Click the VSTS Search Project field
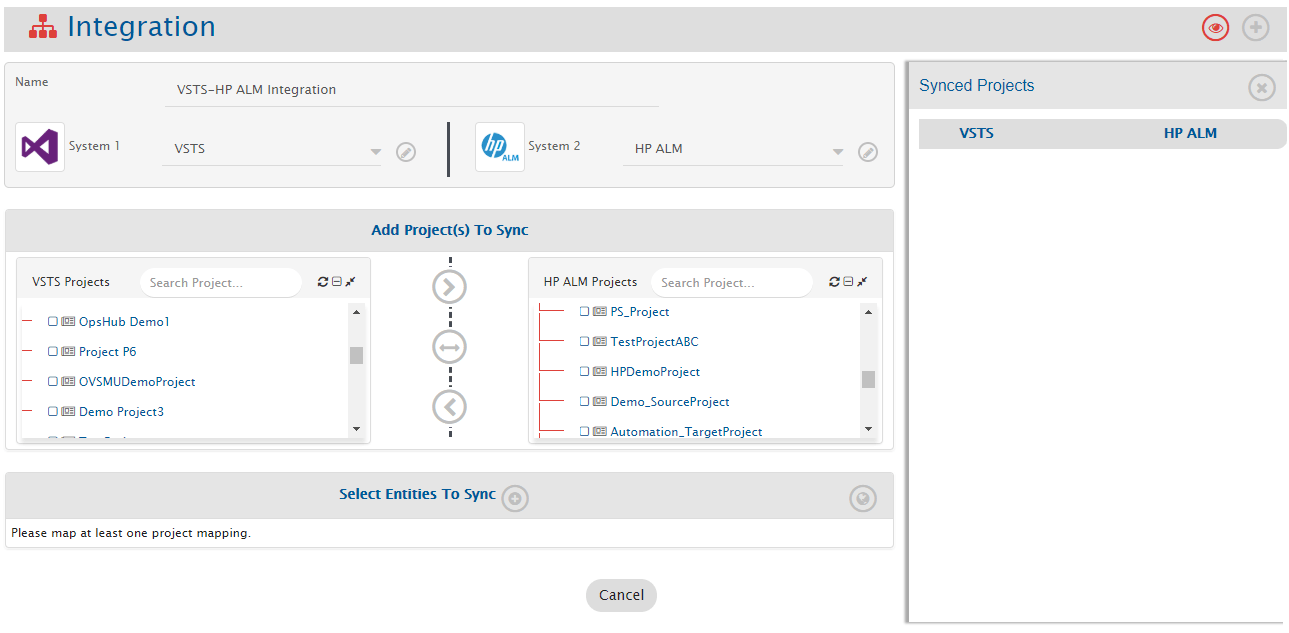1289x633 pixels. pos(220,283)
